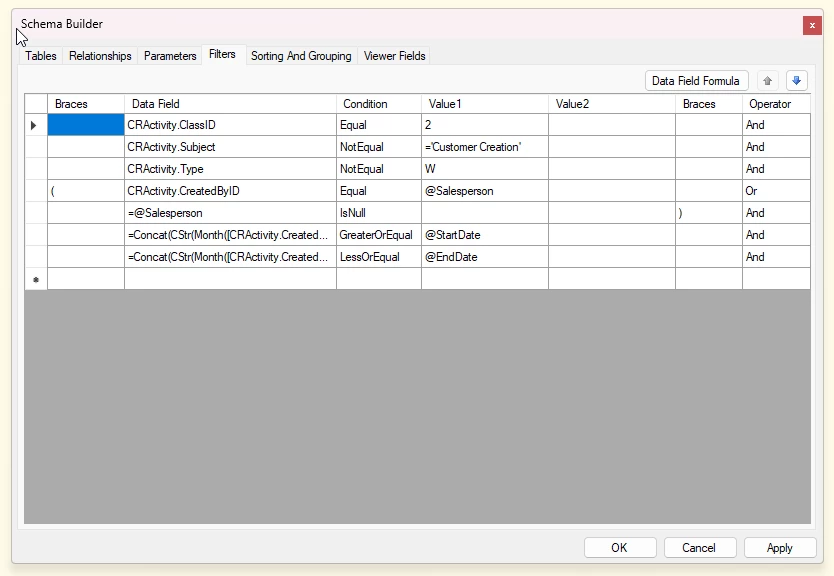Select the ='Customer Creation' value cell
Screen dimensions: 834x576
(485, 147)
